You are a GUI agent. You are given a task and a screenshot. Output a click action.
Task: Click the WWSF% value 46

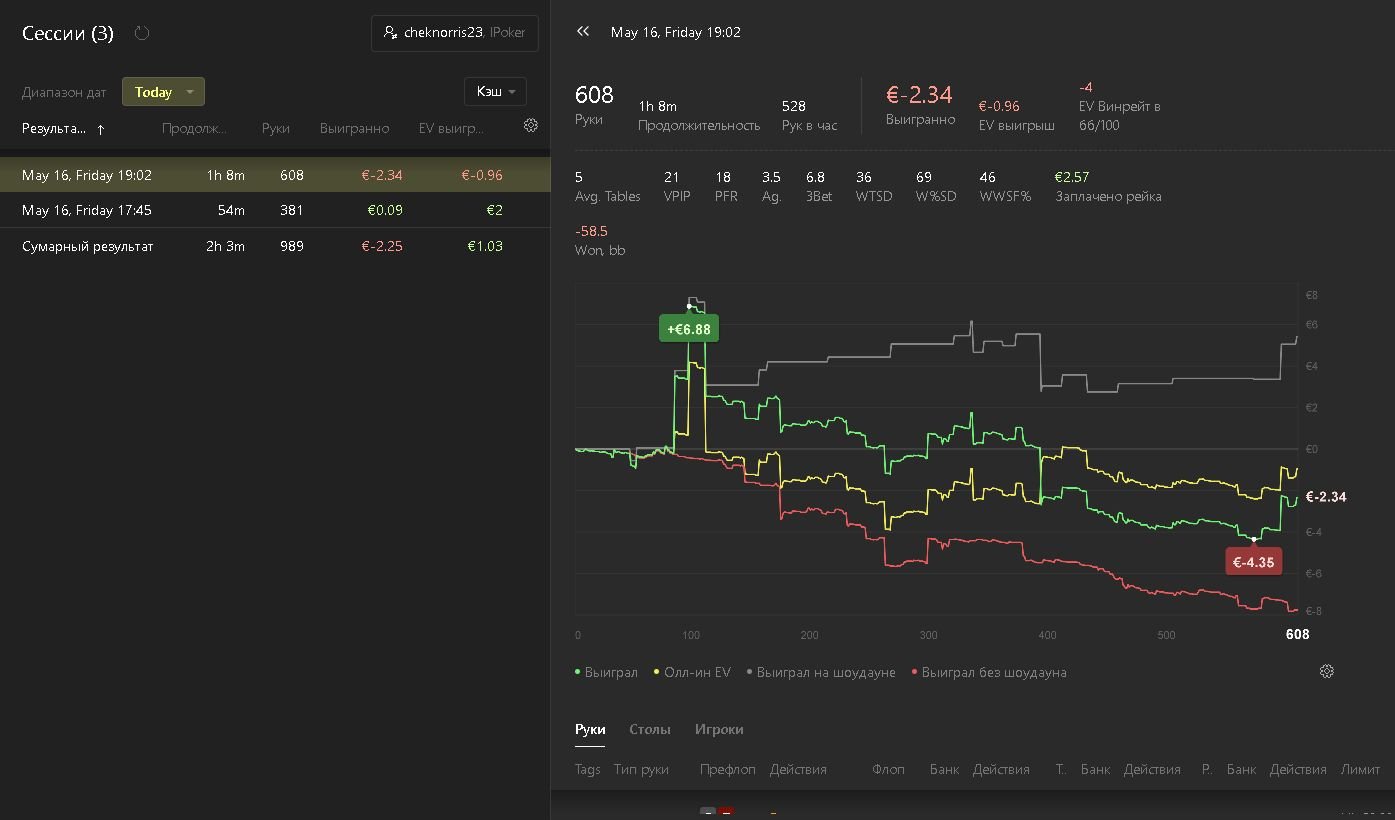click(987, 177)
